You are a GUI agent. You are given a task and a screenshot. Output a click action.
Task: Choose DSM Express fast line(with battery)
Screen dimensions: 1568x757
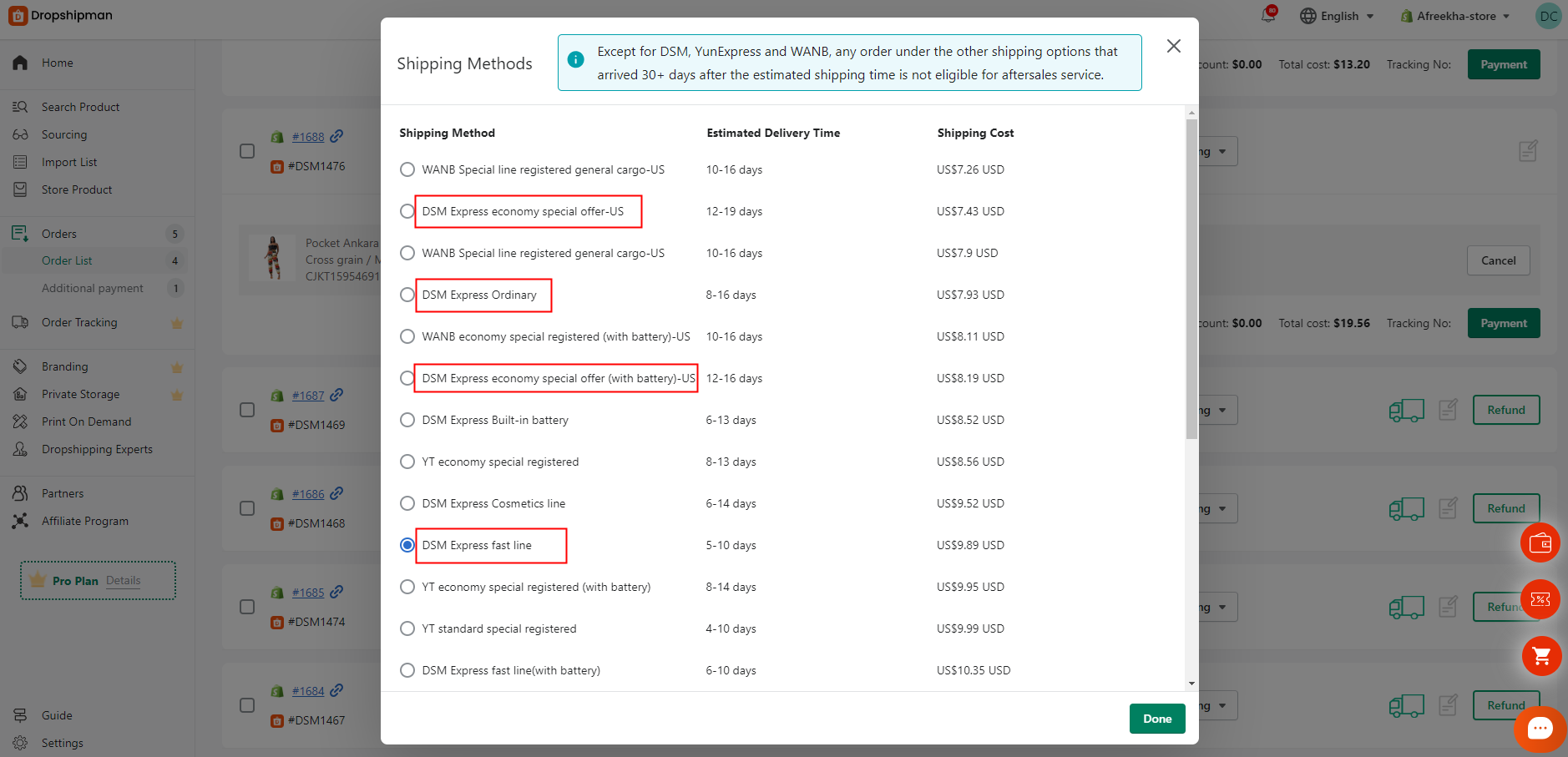point(407,670)
